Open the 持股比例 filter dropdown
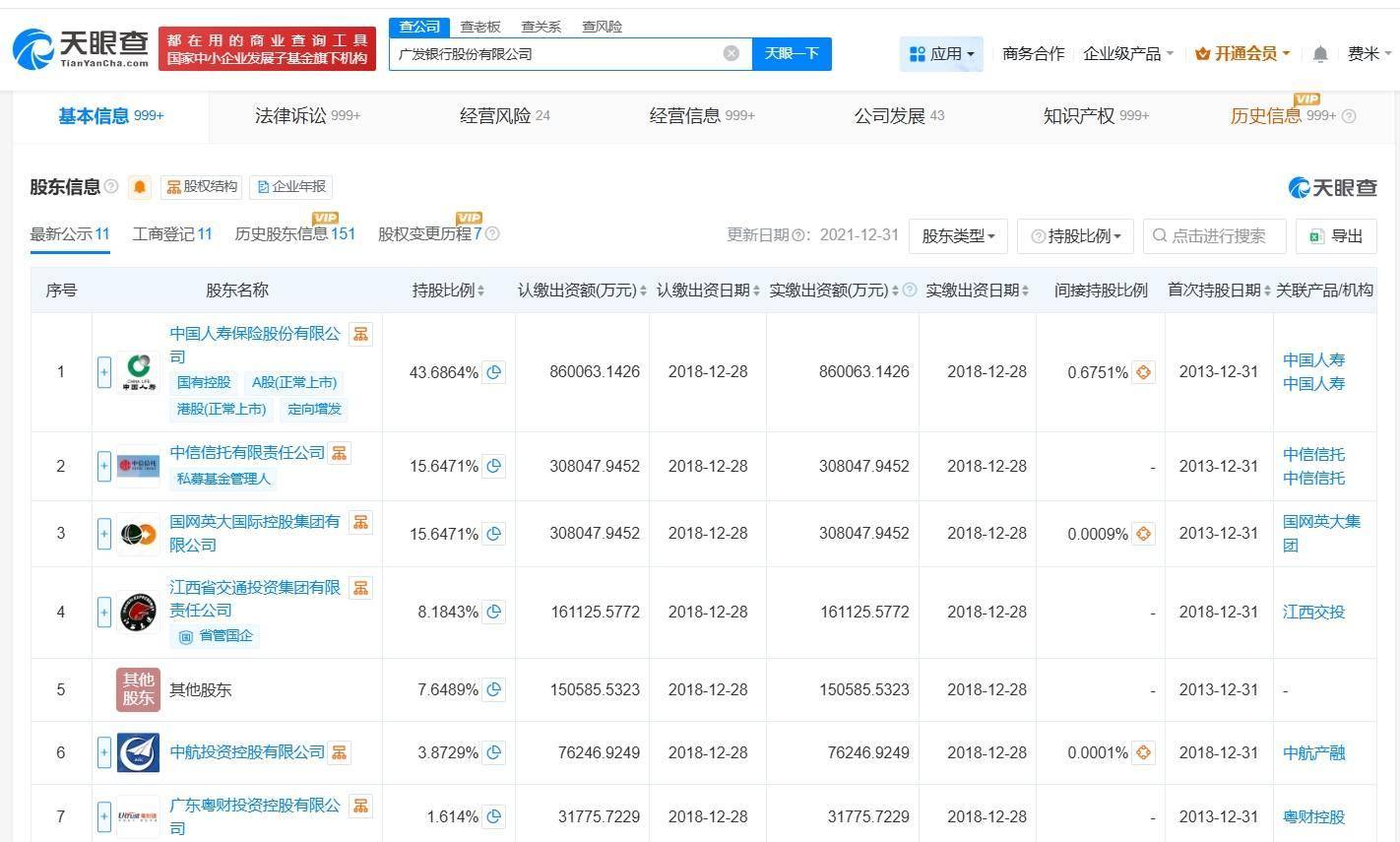1400x842 pixels. 1074,235
